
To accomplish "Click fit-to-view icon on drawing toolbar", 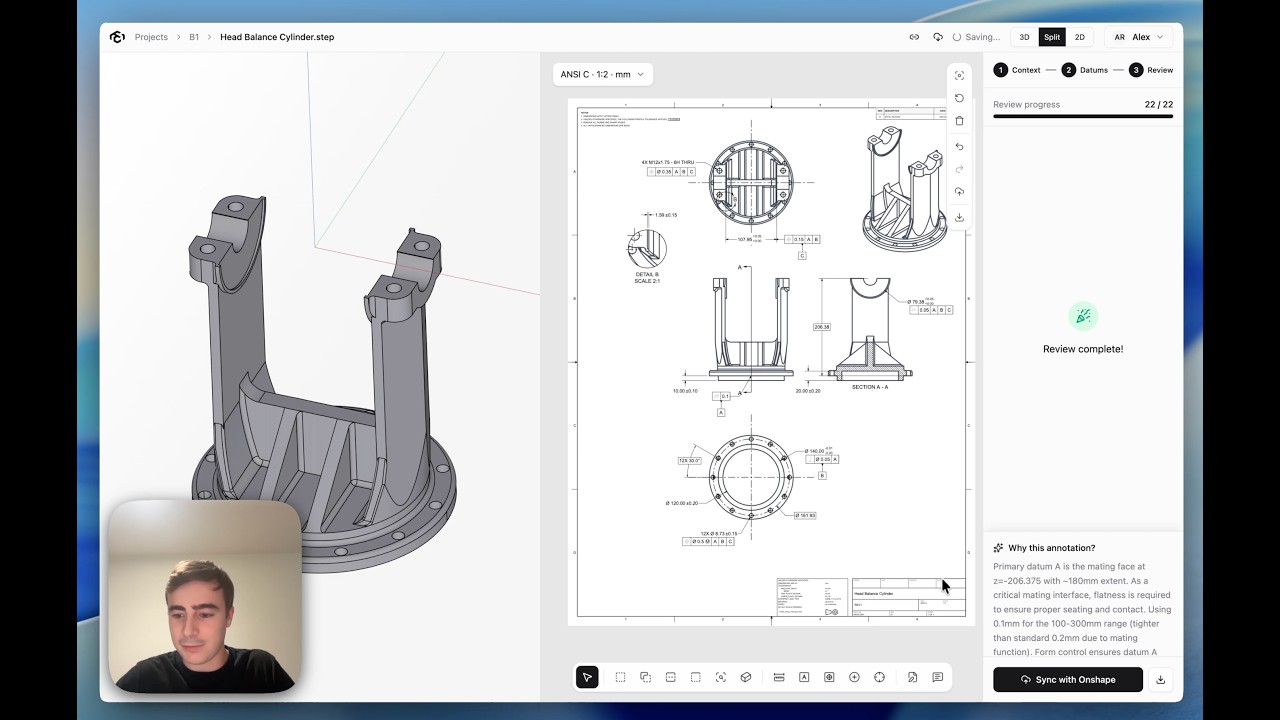I will pyautogui.click(x=959, y=76).
